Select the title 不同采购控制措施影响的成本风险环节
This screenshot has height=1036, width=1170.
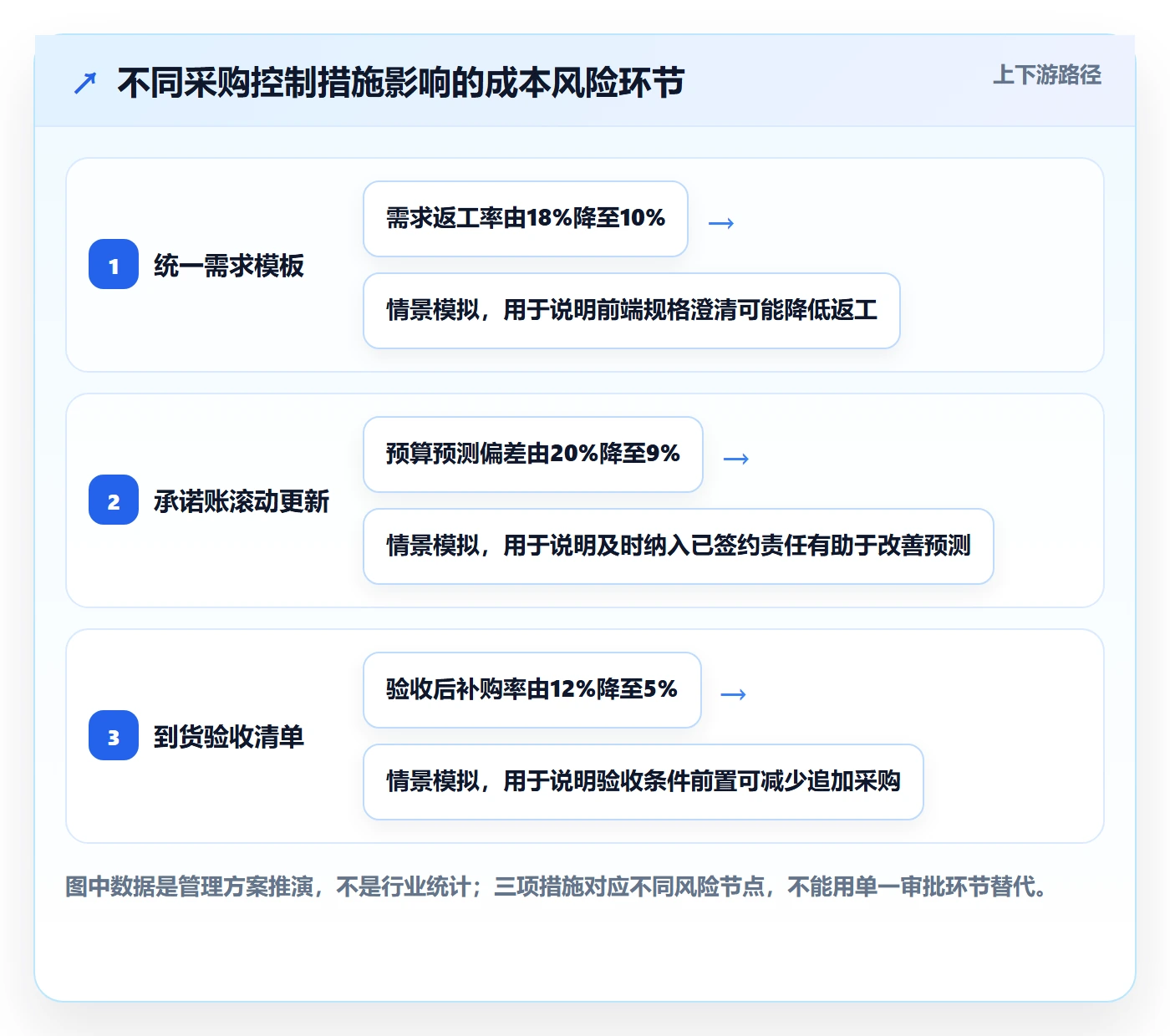pyautogui.click(x=401, y=83)
